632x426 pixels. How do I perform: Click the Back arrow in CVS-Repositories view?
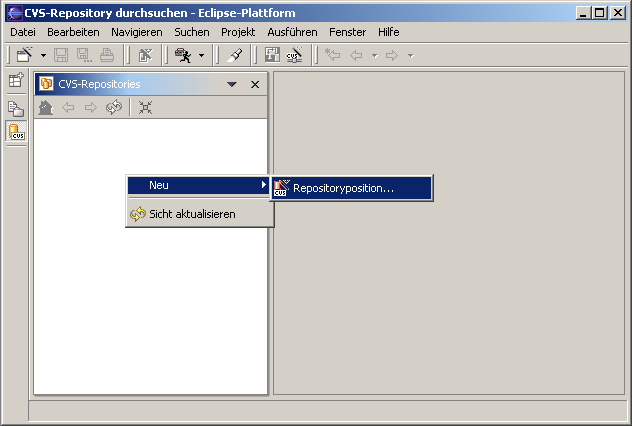[68, 108]
